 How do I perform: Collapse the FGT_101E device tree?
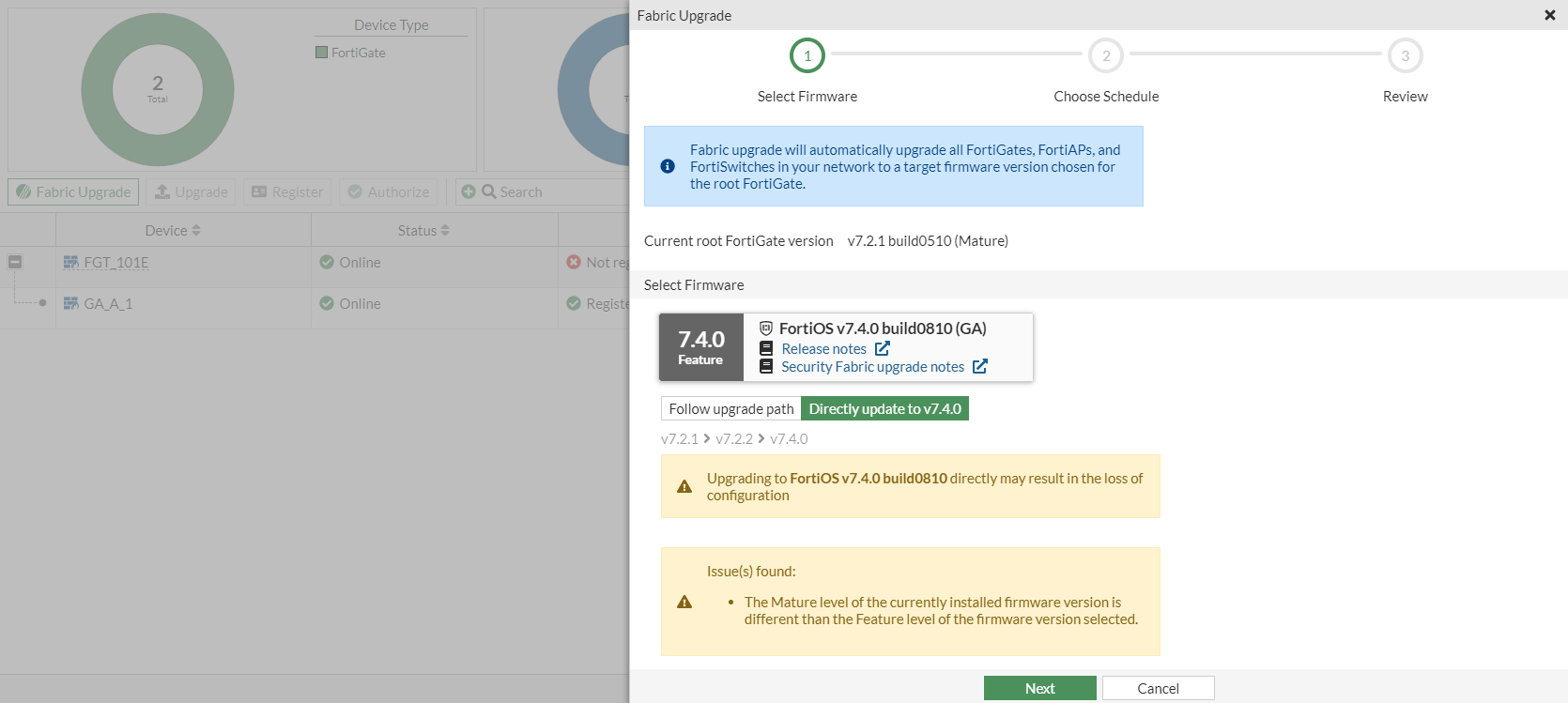[15, 262]
